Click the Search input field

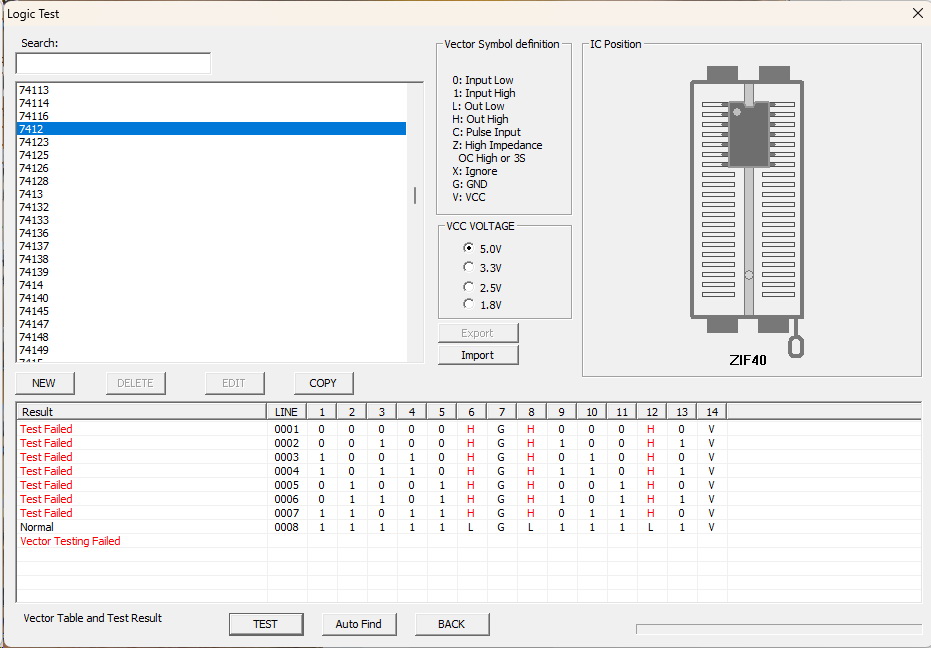113,64
